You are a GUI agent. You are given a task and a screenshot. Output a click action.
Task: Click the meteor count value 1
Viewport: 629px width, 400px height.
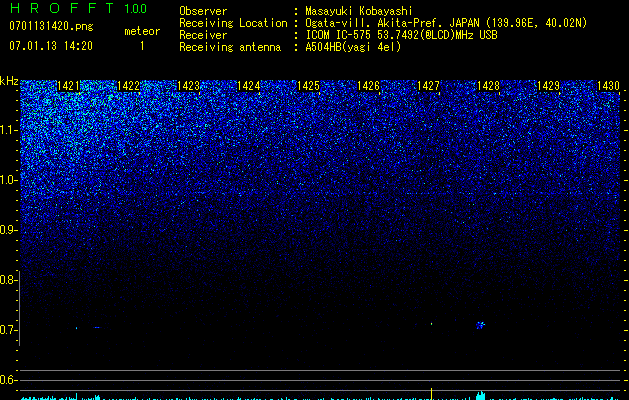pyautogui.click(x=142, y=46)
